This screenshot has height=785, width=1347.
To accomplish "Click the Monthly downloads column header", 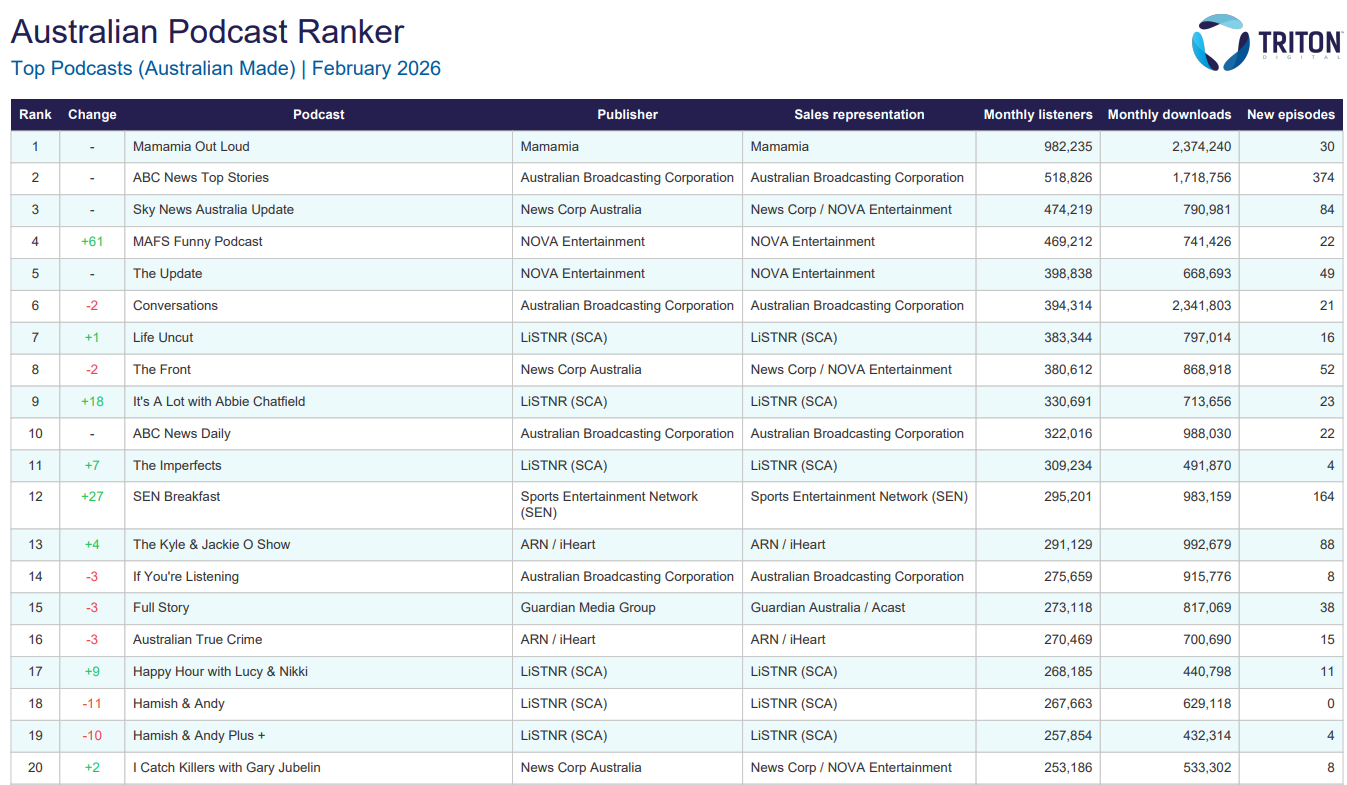I will click(1169, 115).
